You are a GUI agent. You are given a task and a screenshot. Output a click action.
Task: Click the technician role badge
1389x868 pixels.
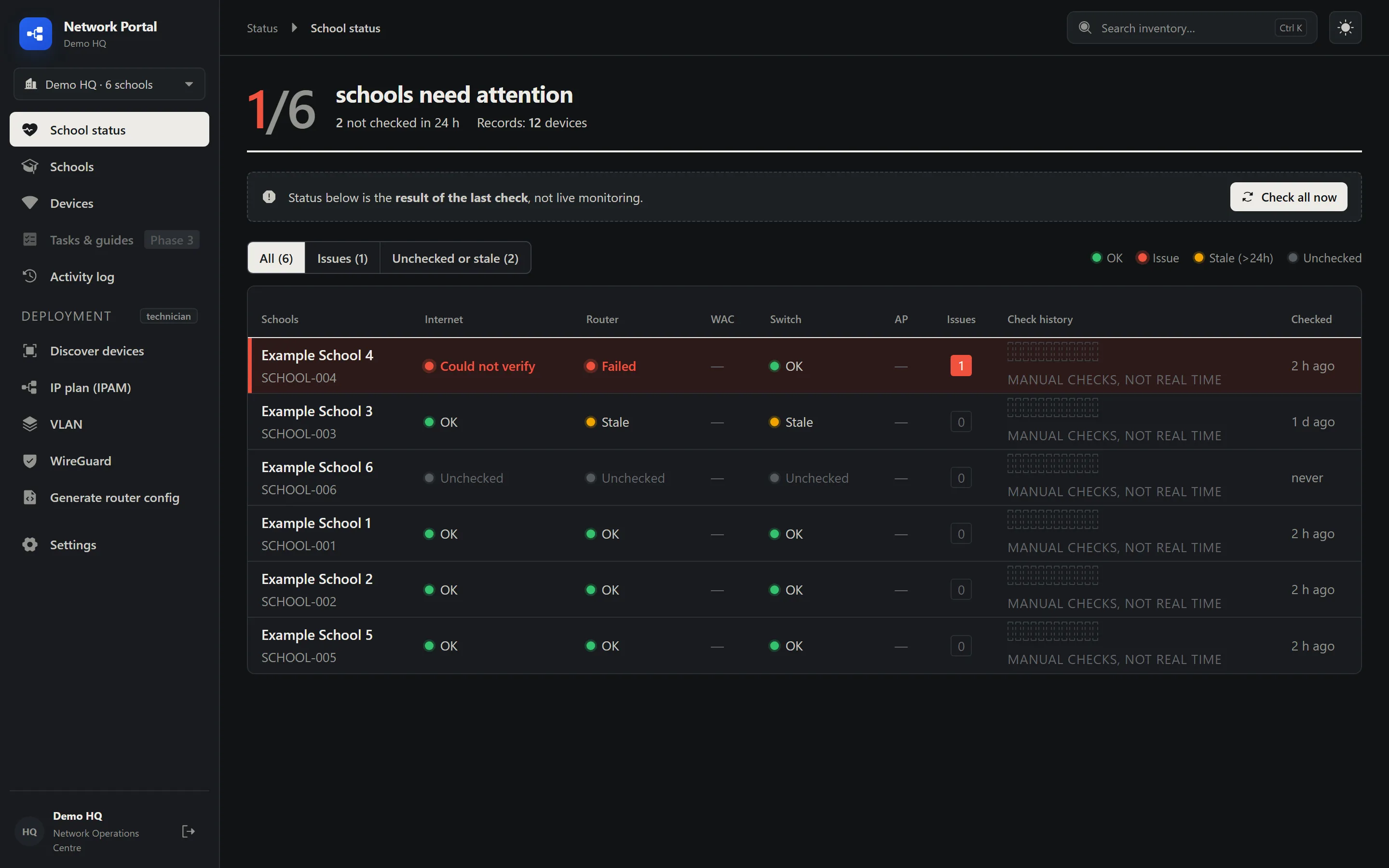168,316
